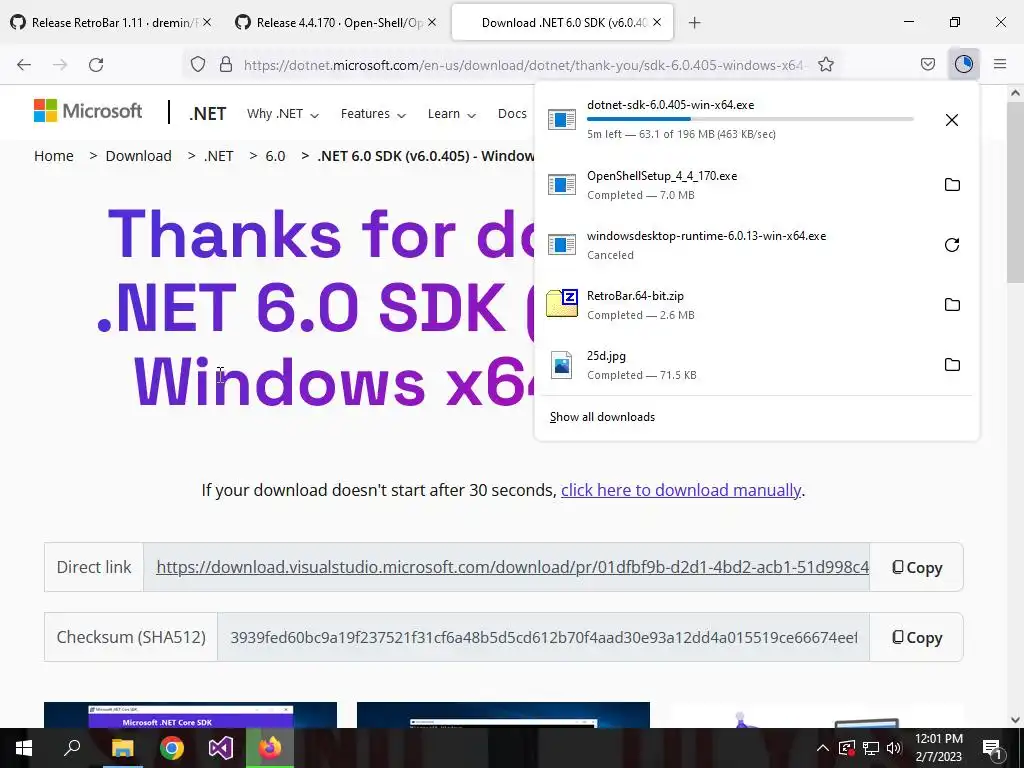This screenshot has width=1024, height=768.
Task: Show 25d.jpg in its folder
Action: pos(952,365)
